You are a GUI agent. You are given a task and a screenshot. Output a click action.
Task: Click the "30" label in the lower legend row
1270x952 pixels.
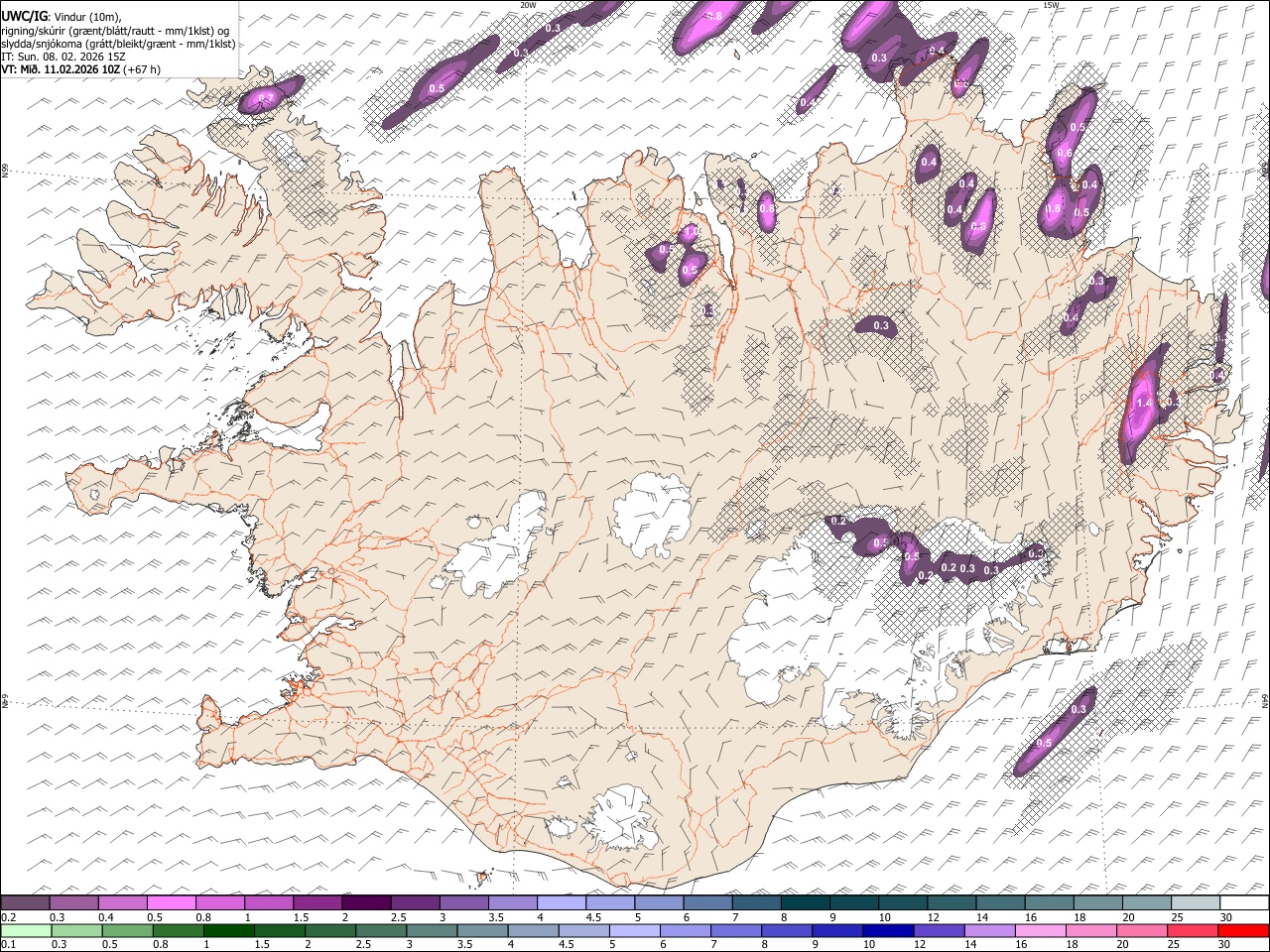click(x=1226, y=945)
